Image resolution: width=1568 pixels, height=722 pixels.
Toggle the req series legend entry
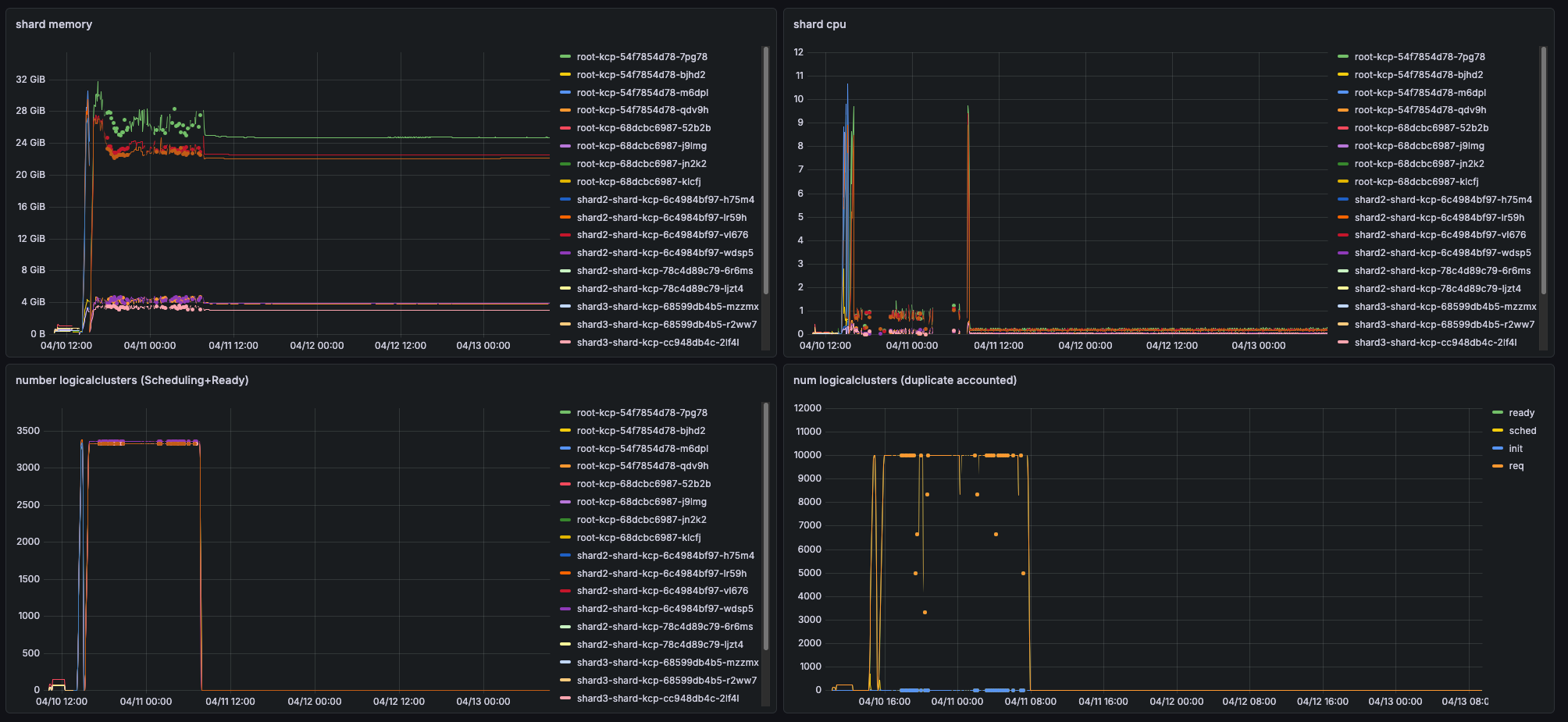point(1516,466)
